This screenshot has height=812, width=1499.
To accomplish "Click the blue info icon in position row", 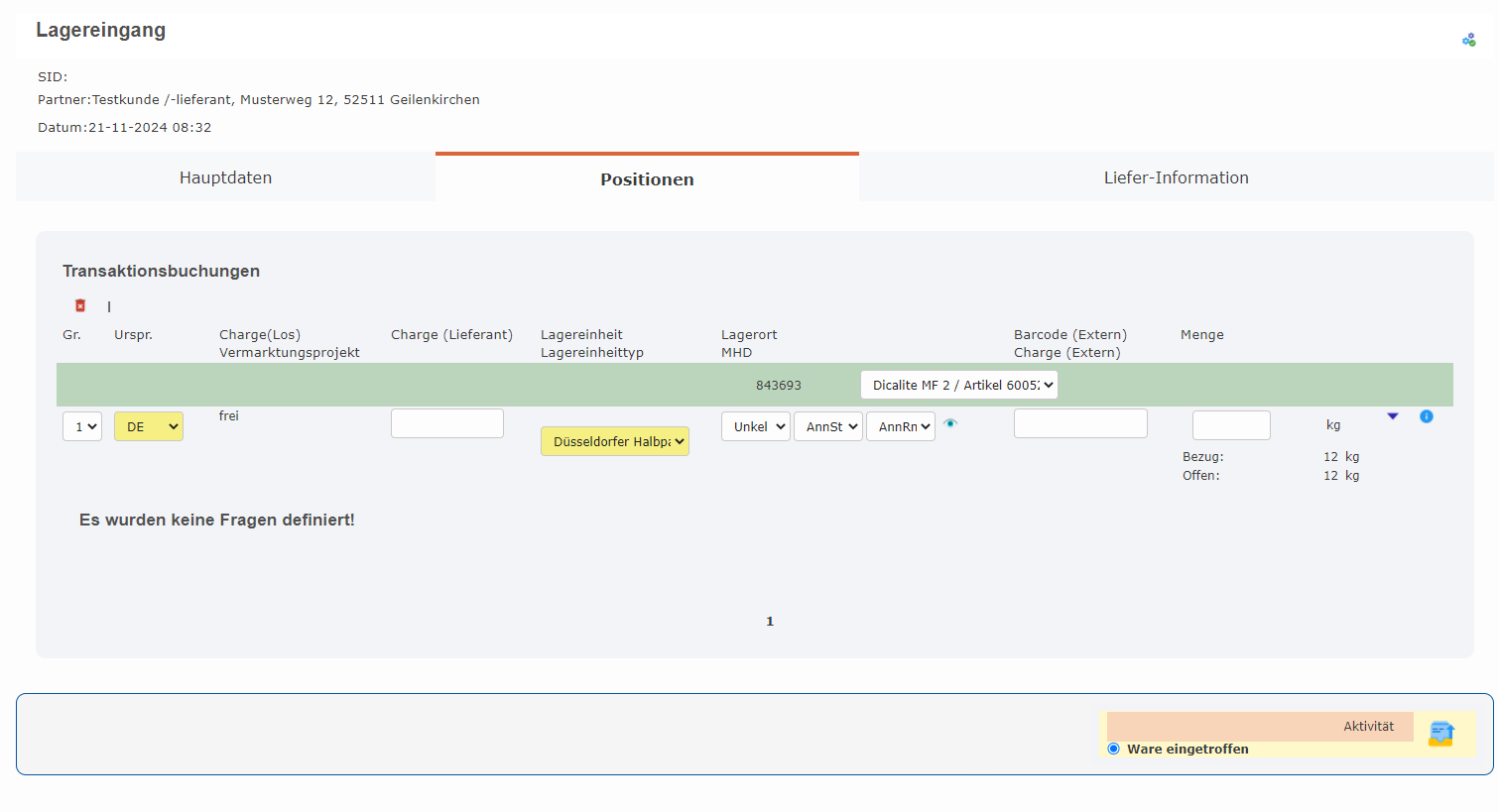I will point(1426,416).
